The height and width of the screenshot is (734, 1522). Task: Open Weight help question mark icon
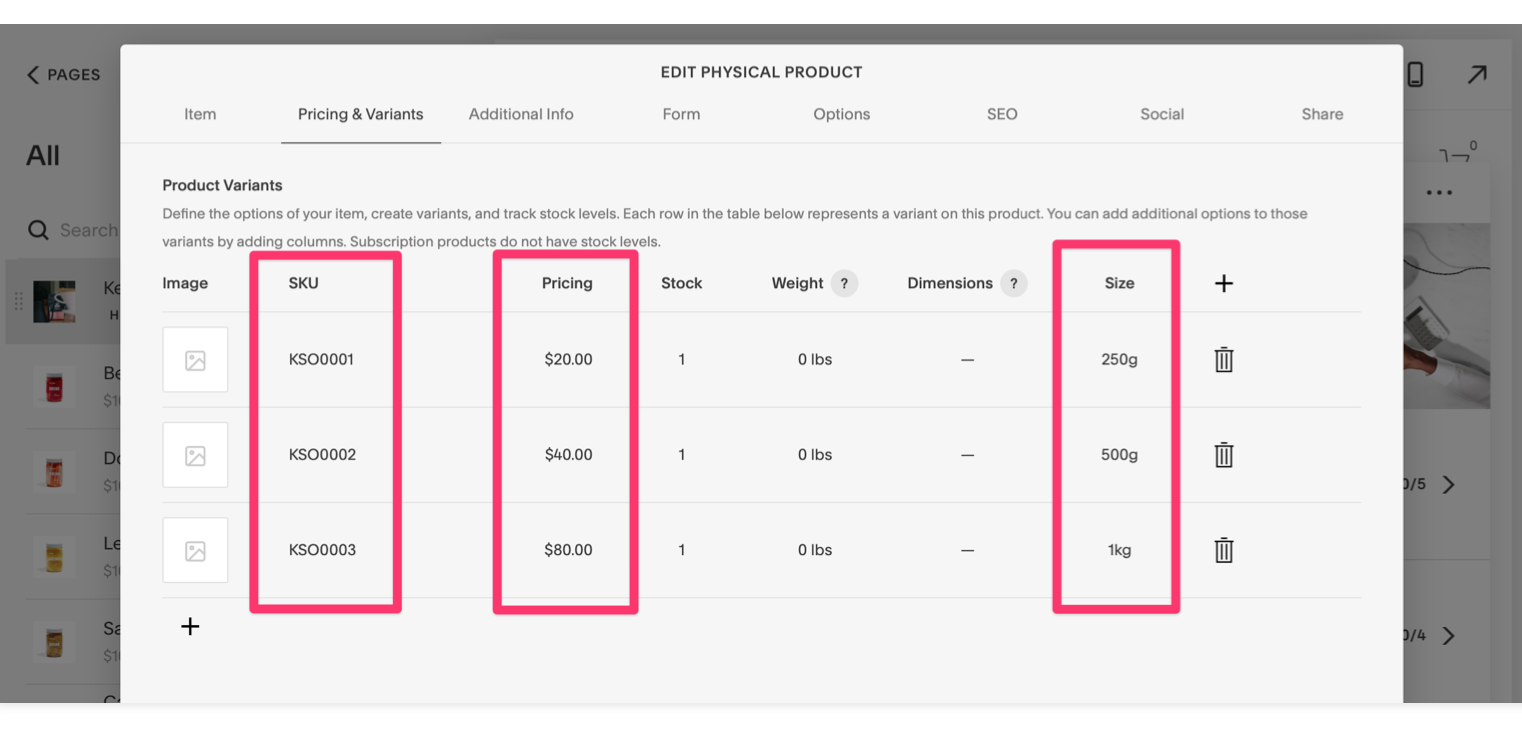844,284
